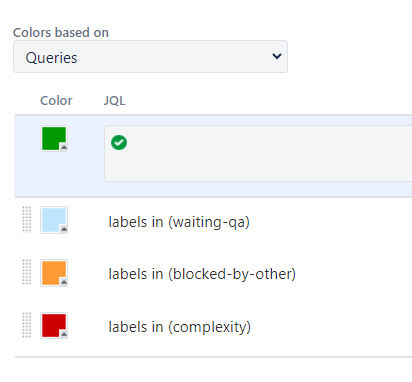Viewport: 412px width, 382px height.
Task: Edit the labels in (blocked-by-other) query
Action: click(x=202, y=274)
